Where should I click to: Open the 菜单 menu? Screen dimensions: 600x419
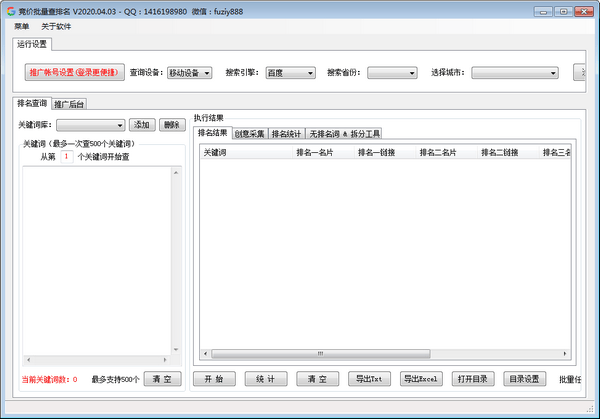[x=22, y=26]
